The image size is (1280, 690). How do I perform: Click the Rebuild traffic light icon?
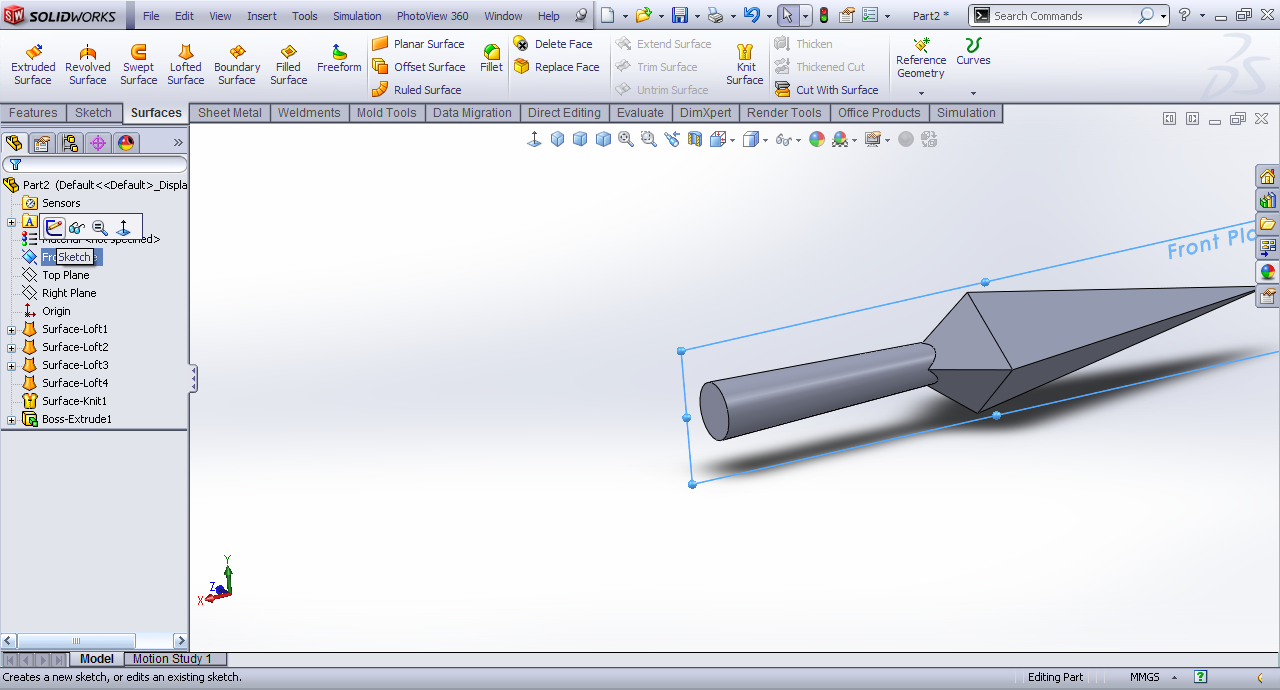click(x=823, y=16)
